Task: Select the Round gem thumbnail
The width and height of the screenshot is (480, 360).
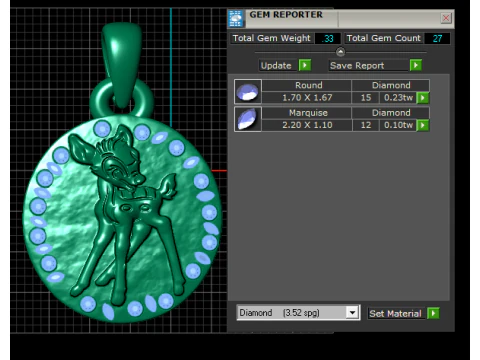Action: pos(248,91)
